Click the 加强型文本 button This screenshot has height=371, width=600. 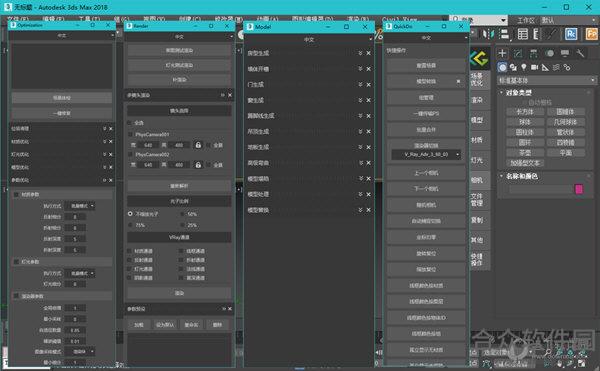[525, 163]
